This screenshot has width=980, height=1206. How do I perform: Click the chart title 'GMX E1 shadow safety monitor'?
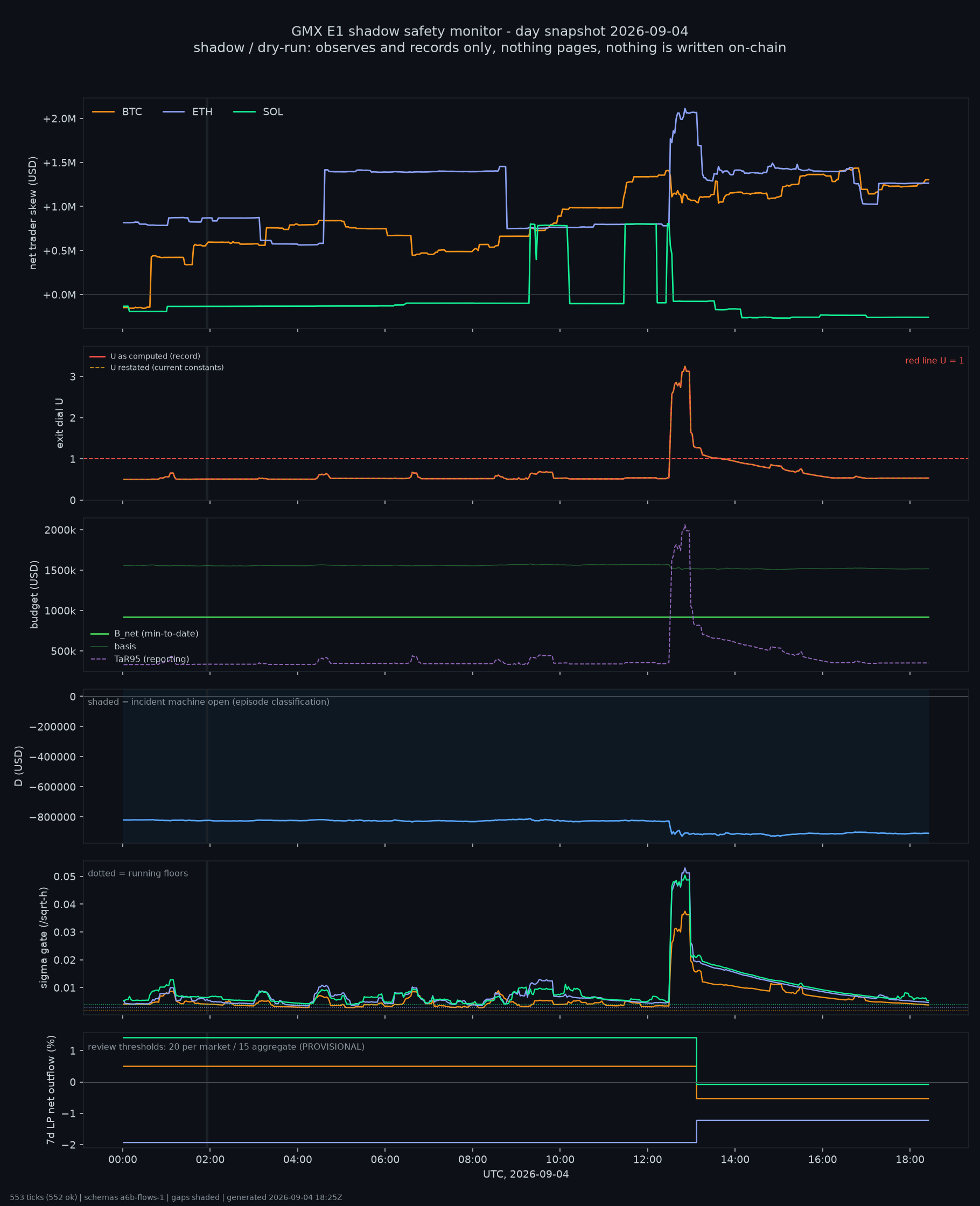point(489,31)
